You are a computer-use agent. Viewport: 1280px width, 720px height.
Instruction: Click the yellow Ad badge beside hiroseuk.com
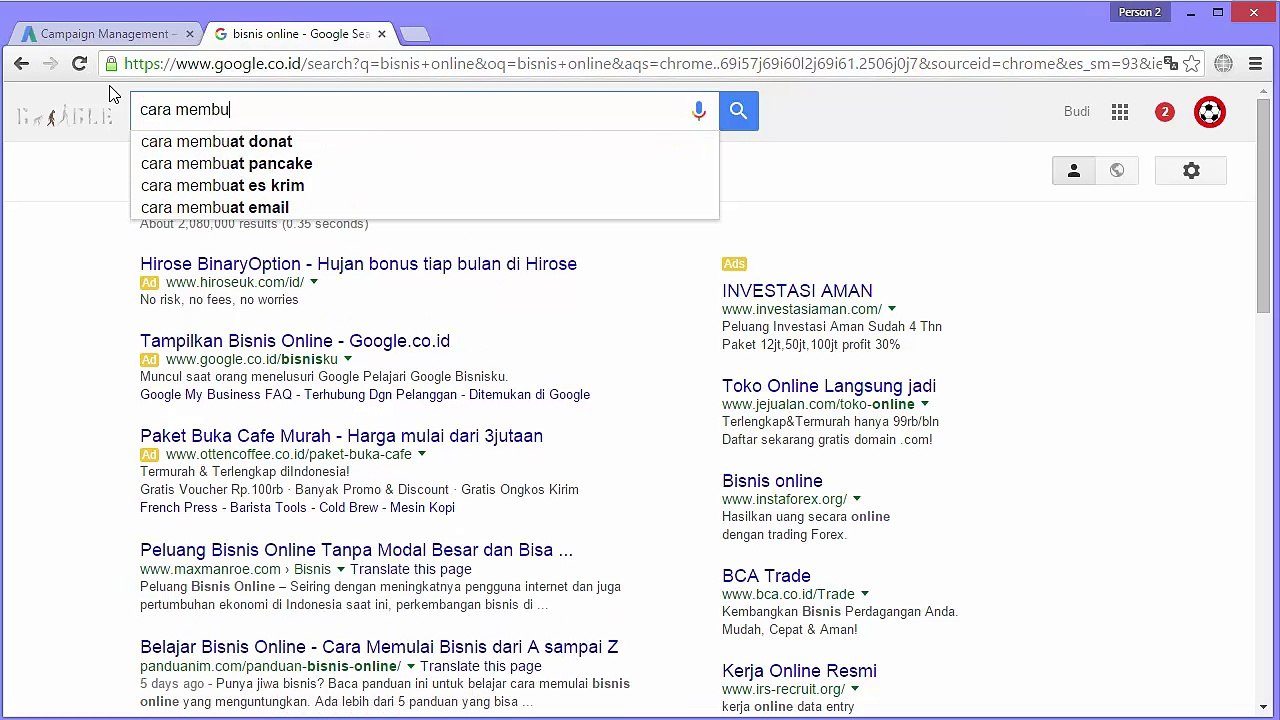149,282
